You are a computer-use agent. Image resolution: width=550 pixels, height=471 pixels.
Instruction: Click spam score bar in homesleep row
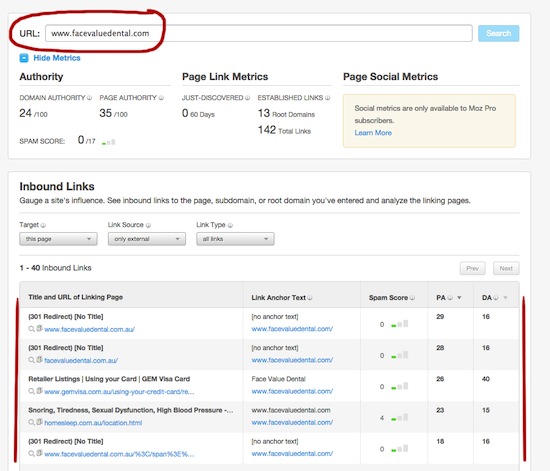click(400, 417)
